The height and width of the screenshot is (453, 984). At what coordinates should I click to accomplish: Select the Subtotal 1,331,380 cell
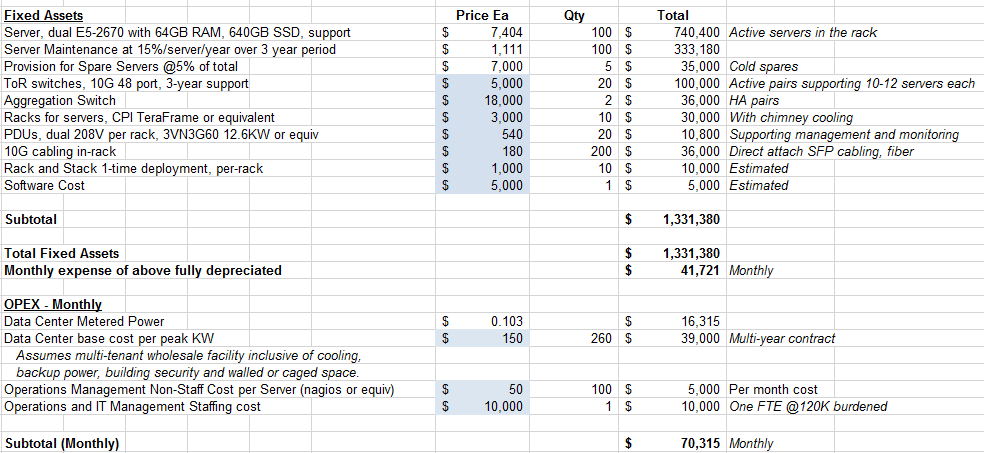[x=673, y=220]
